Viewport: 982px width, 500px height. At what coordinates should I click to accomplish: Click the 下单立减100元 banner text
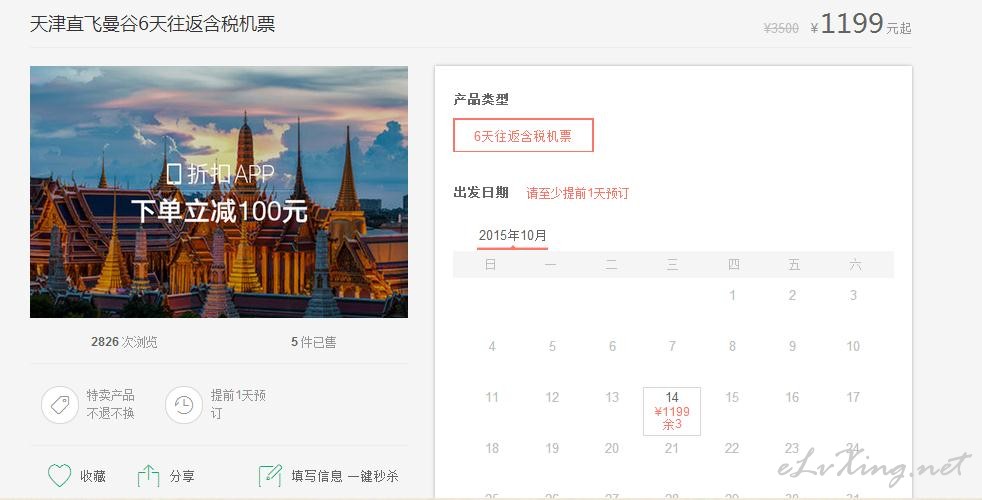(x=219, y=211)
